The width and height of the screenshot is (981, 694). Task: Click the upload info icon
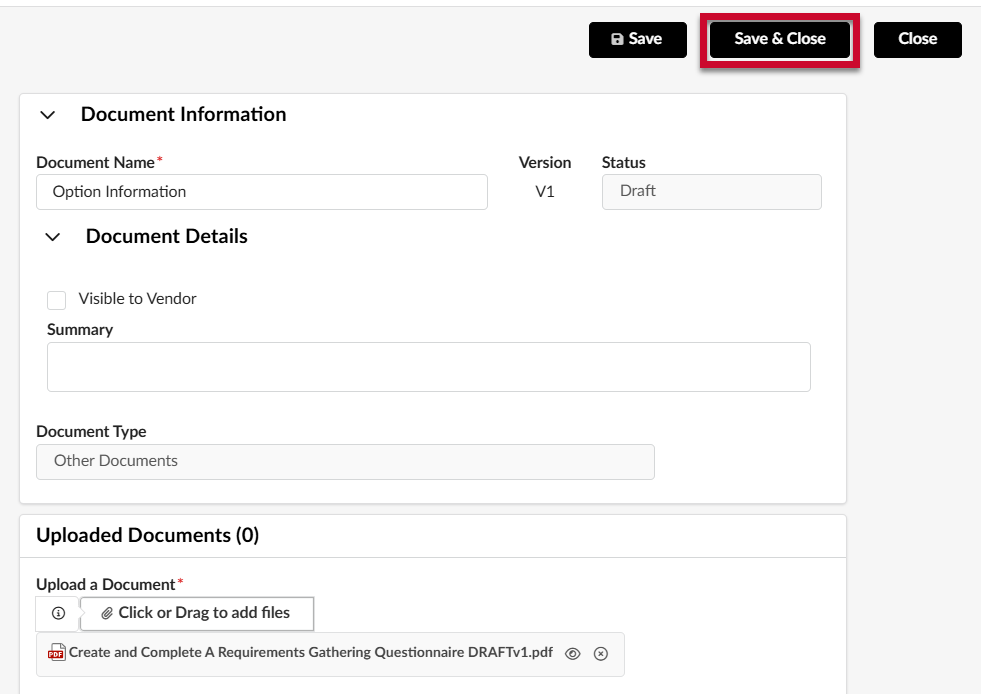58,613
